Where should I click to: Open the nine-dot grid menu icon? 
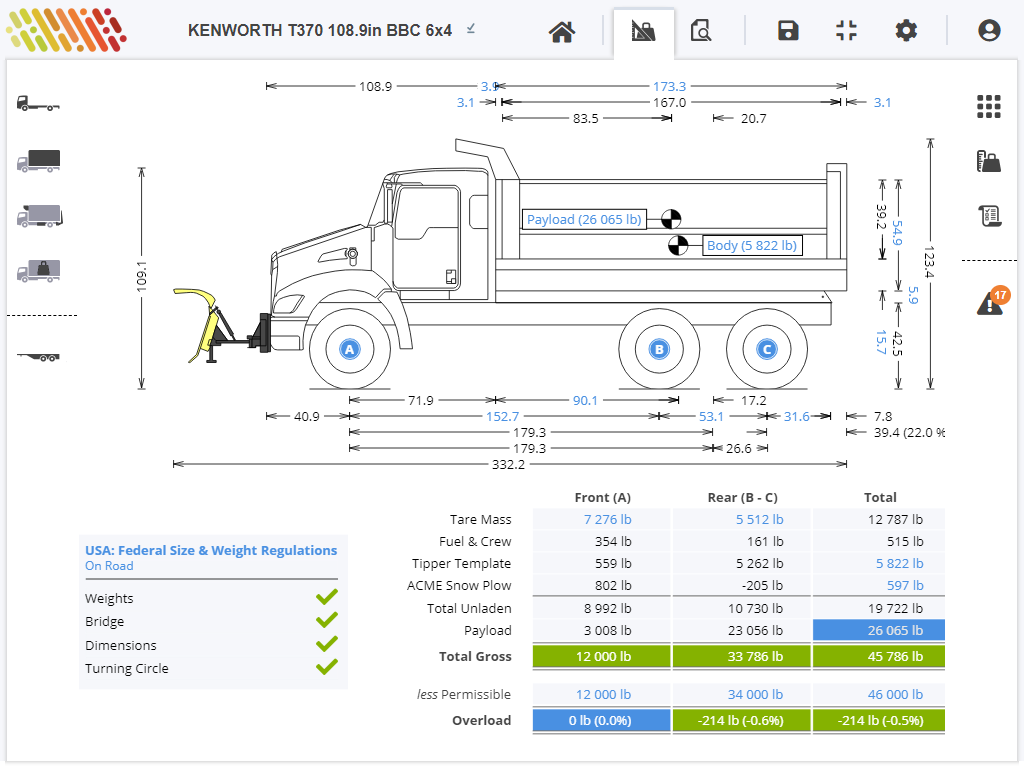[x=989, y=106]
